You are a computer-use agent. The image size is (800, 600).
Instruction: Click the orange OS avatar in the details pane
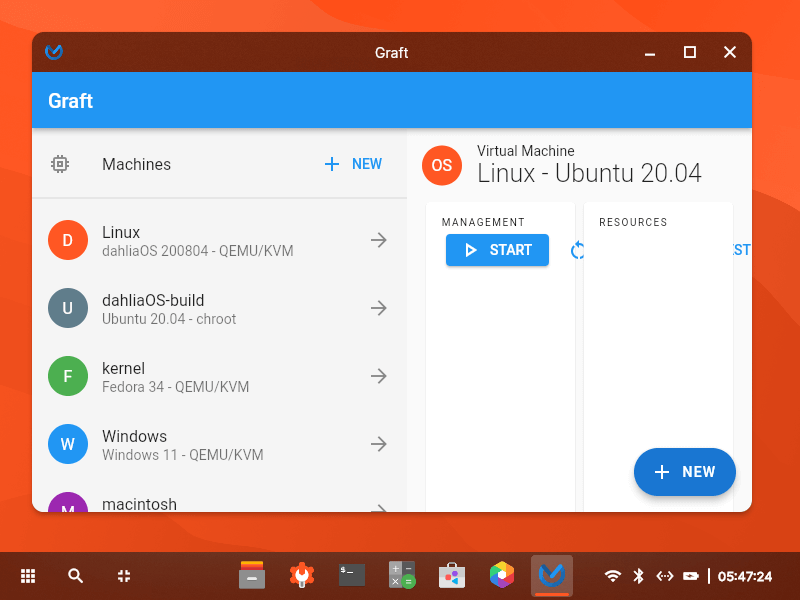(x=442, y=165)
